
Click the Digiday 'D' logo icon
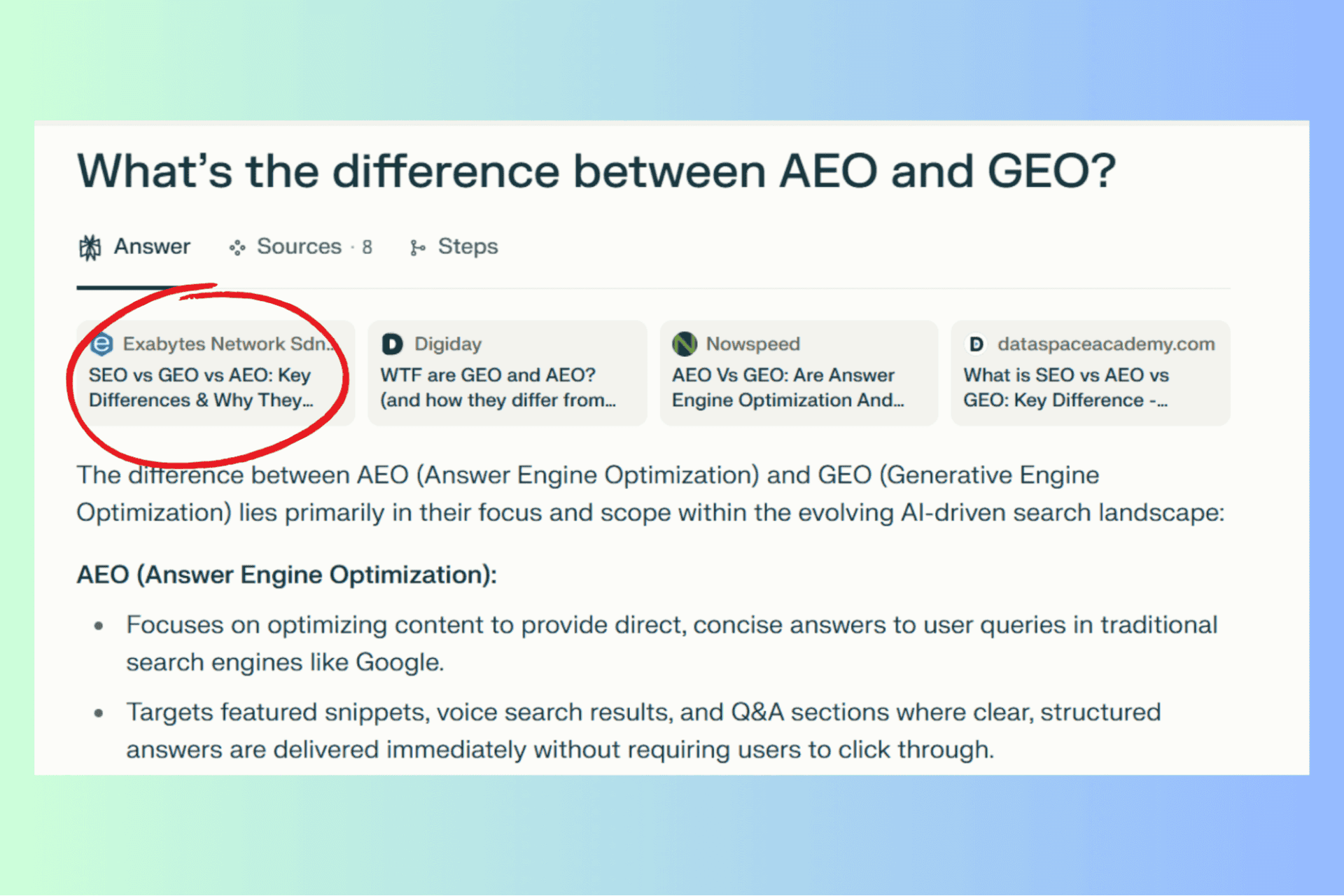pos(392,344)
